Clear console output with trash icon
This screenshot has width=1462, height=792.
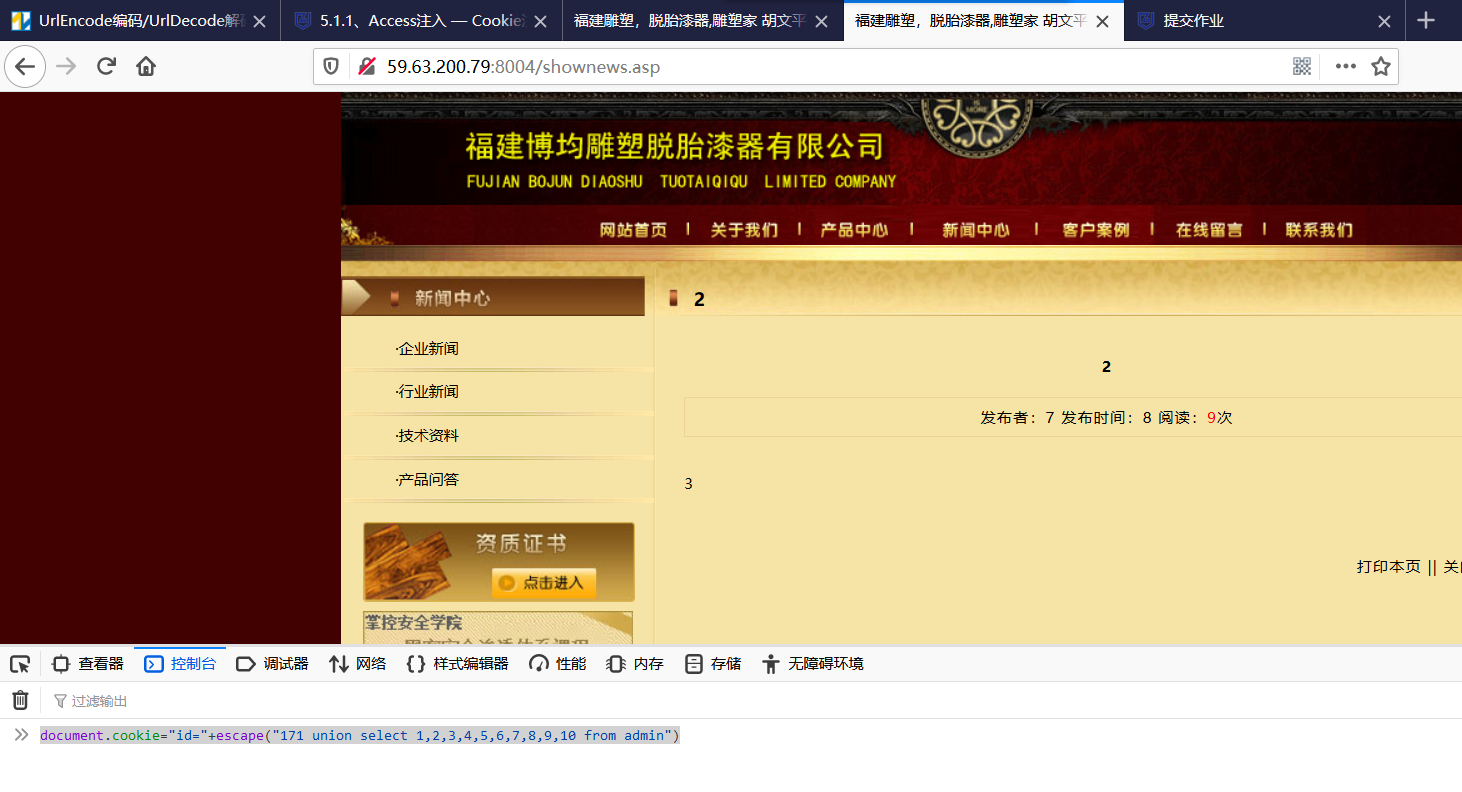point(20,700)
